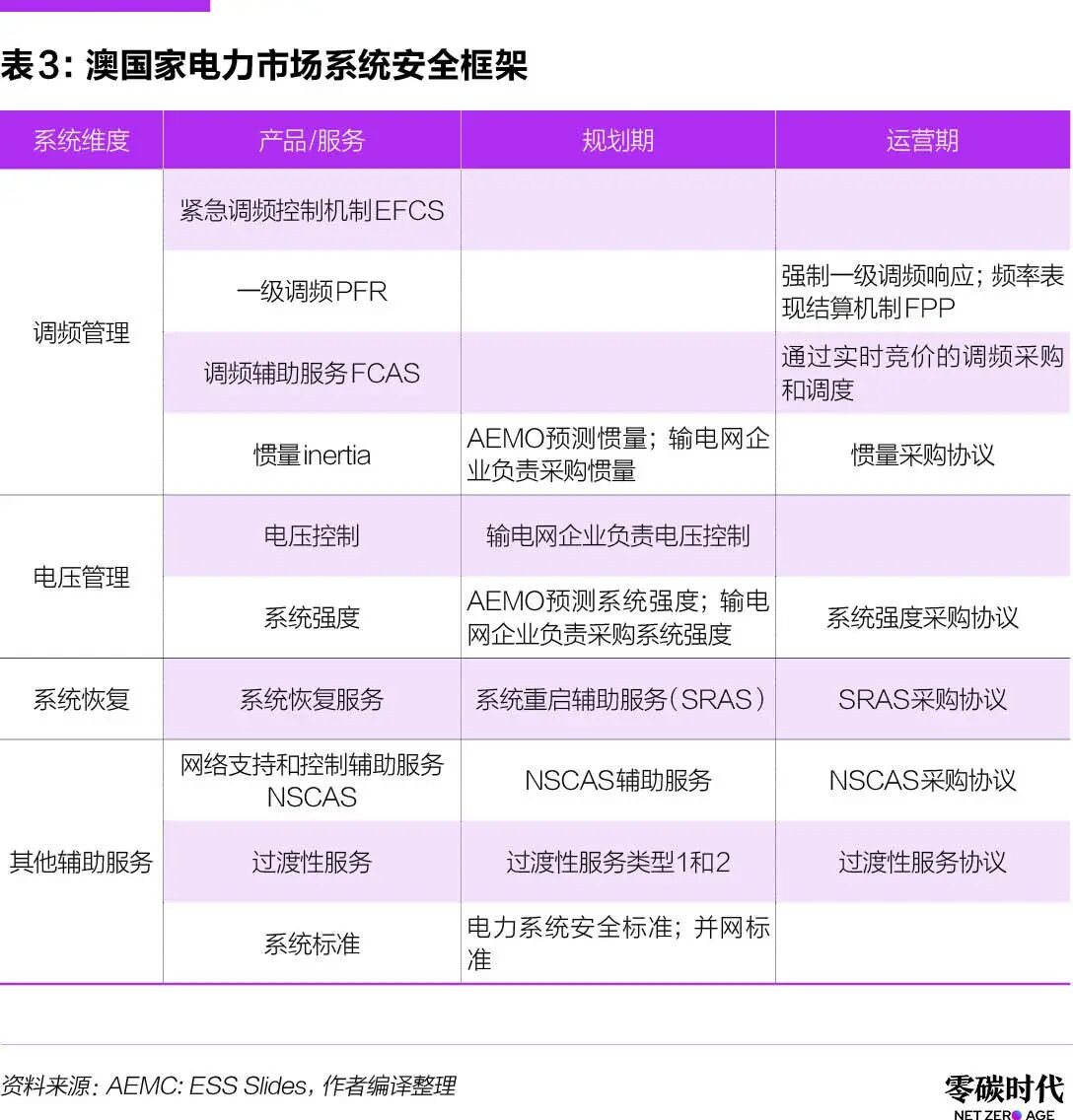Click the 紧急调频控制机制EFCS cell
The image size is (1073, 1120).
tap(312, 211)
